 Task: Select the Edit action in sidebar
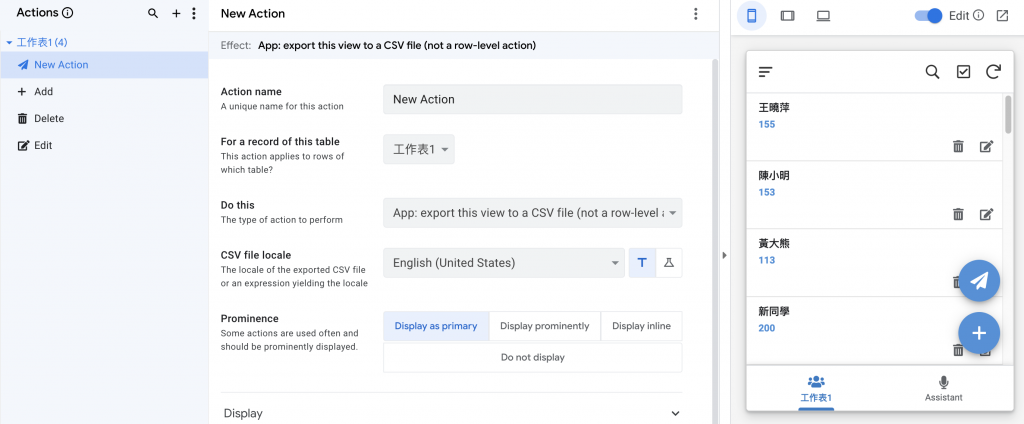43,145
